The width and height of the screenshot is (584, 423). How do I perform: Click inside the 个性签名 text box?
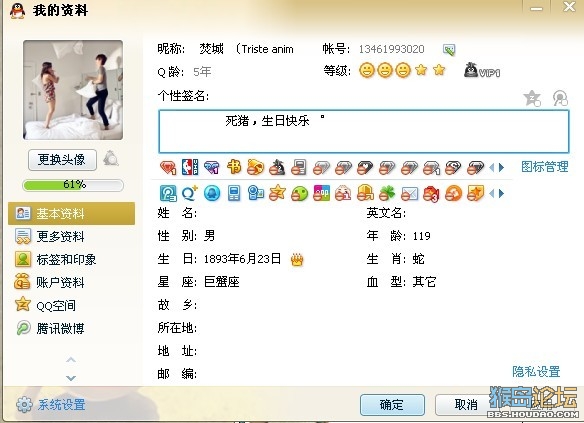(364, 131)
